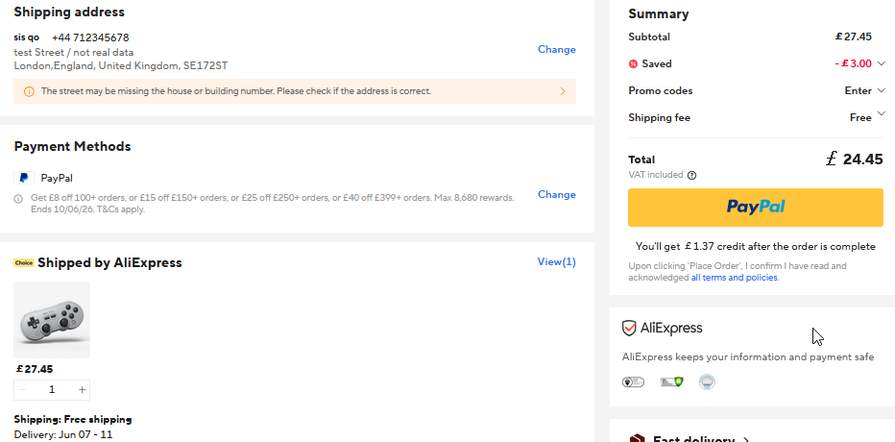Viewport: 895px width, 442px height.
Task: Expand the Saved discount details chevron
Action: pos(881,63)
